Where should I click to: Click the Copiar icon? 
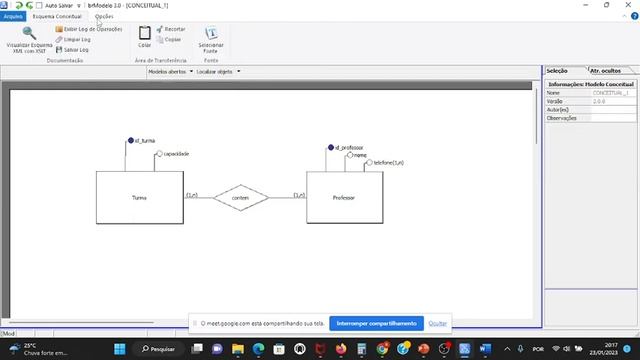click(x=160, y=39)
